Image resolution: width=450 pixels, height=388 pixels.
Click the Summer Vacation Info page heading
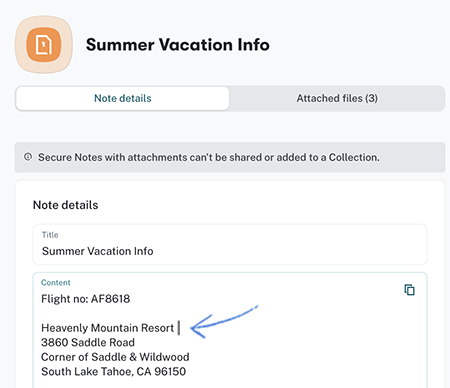click(x=178, y=45)
